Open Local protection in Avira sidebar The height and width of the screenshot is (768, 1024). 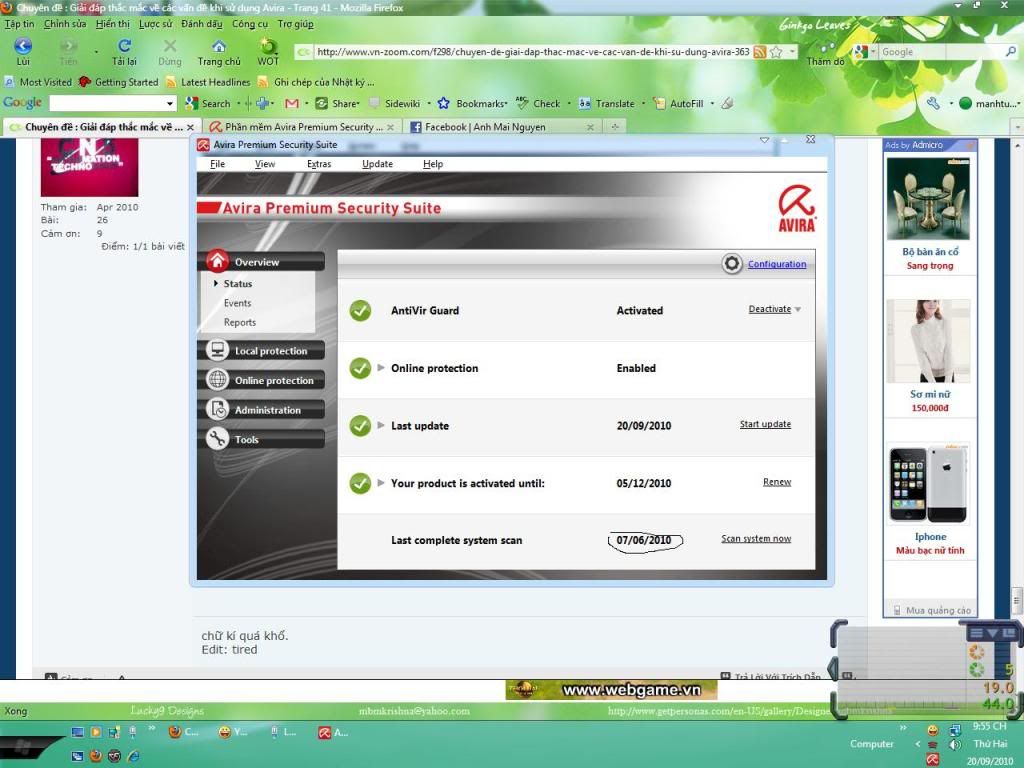(x=264, y=351)
